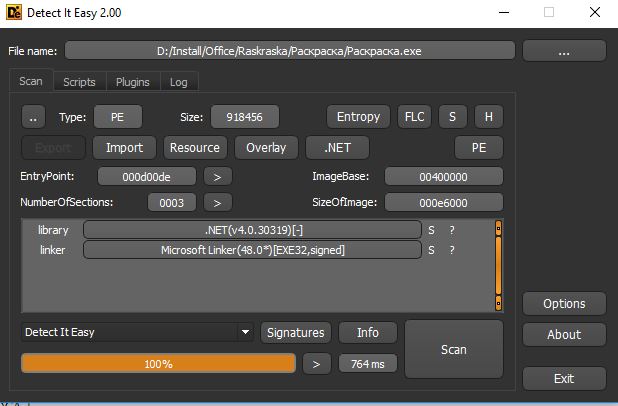Click the H hex button
This screenshot has width=618, height=406.
488,117
